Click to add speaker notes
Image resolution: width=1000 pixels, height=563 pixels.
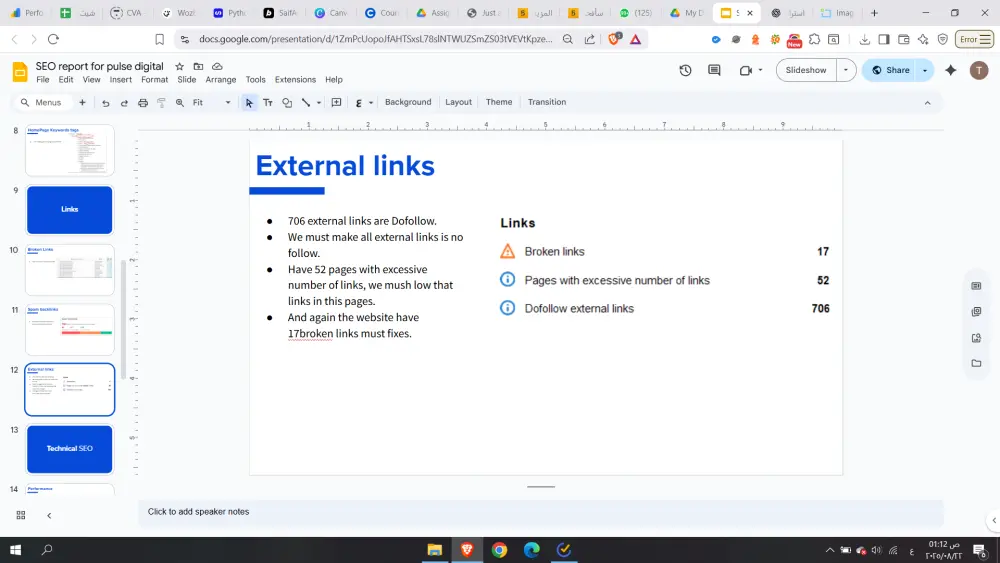(540, 511)
